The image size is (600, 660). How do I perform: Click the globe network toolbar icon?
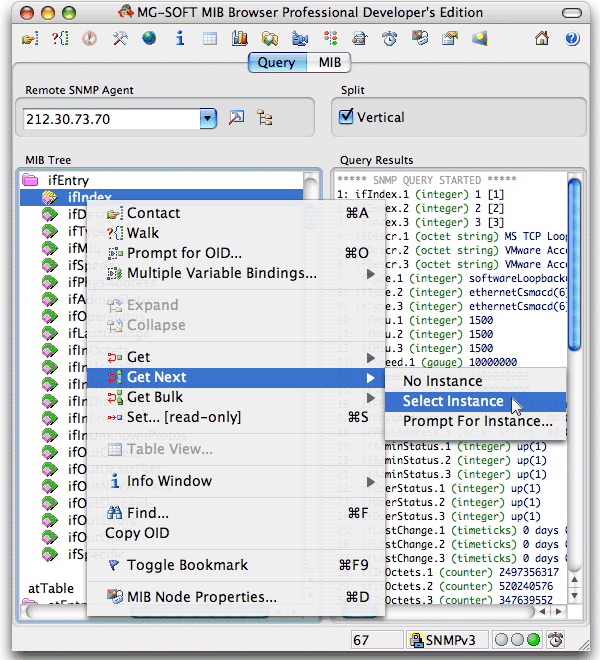(x=149, y=38)
